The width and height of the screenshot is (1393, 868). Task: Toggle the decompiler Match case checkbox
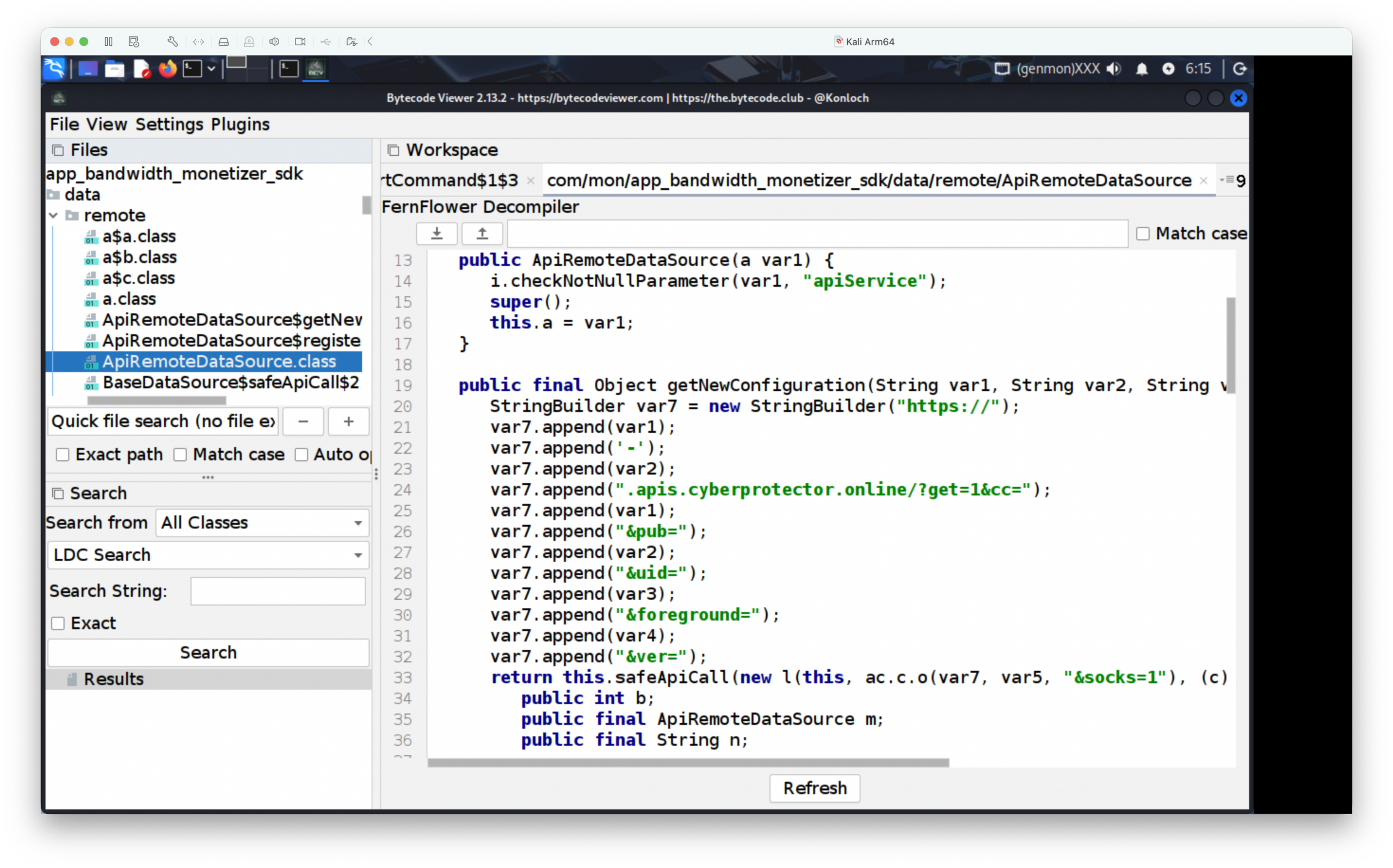click(1143, 233)
